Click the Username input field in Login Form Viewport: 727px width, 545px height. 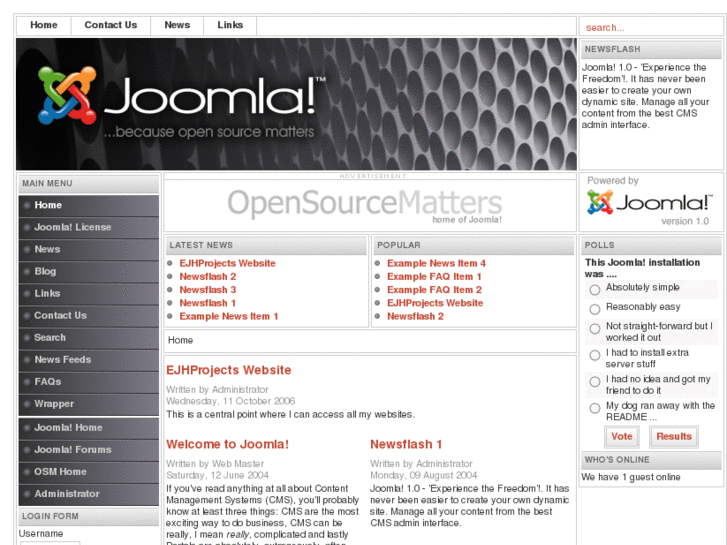[x=50, y=543]
